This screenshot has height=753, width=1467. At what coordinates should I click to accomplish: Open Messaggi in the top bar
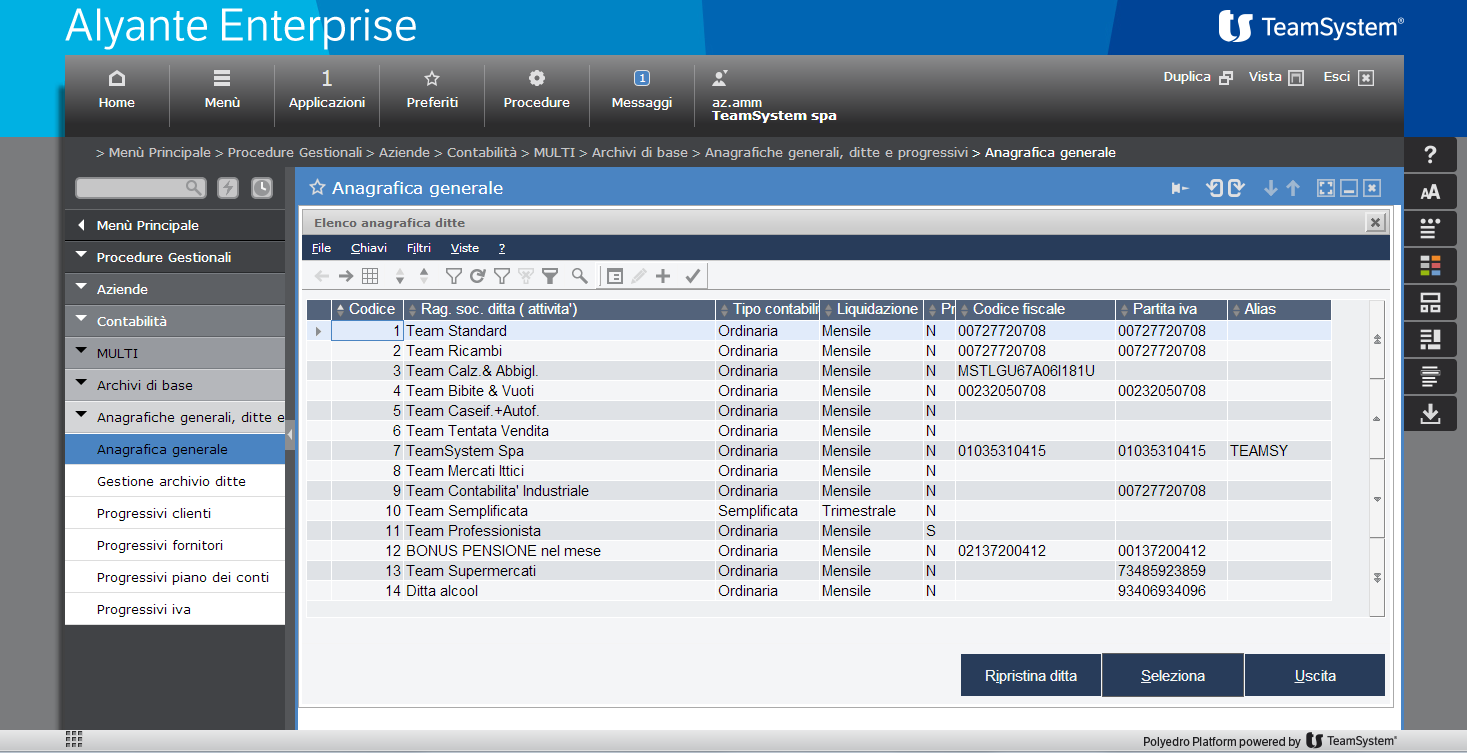(642, 90)
